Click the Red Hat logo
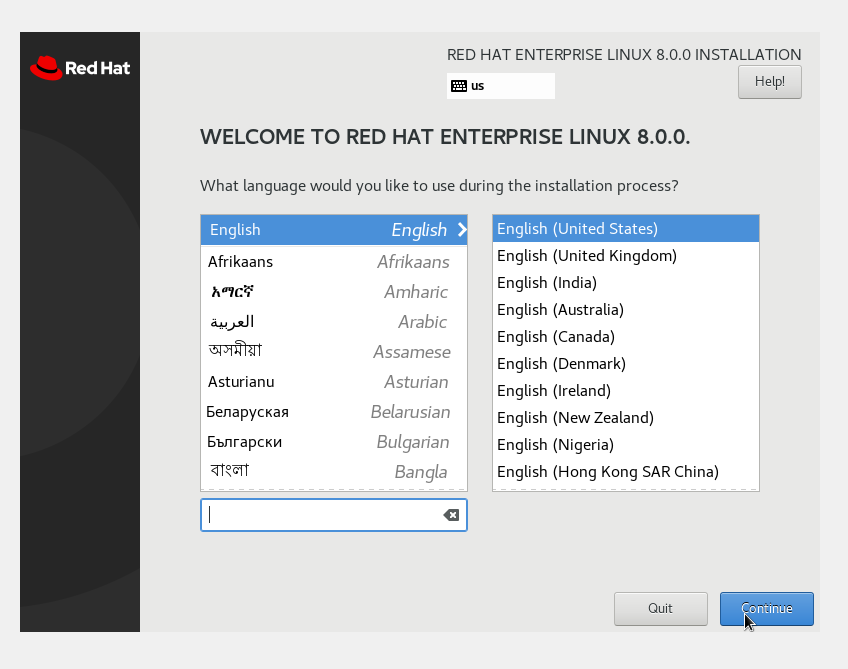The height and width of the screenshot is (669, 848). point(80,68)
